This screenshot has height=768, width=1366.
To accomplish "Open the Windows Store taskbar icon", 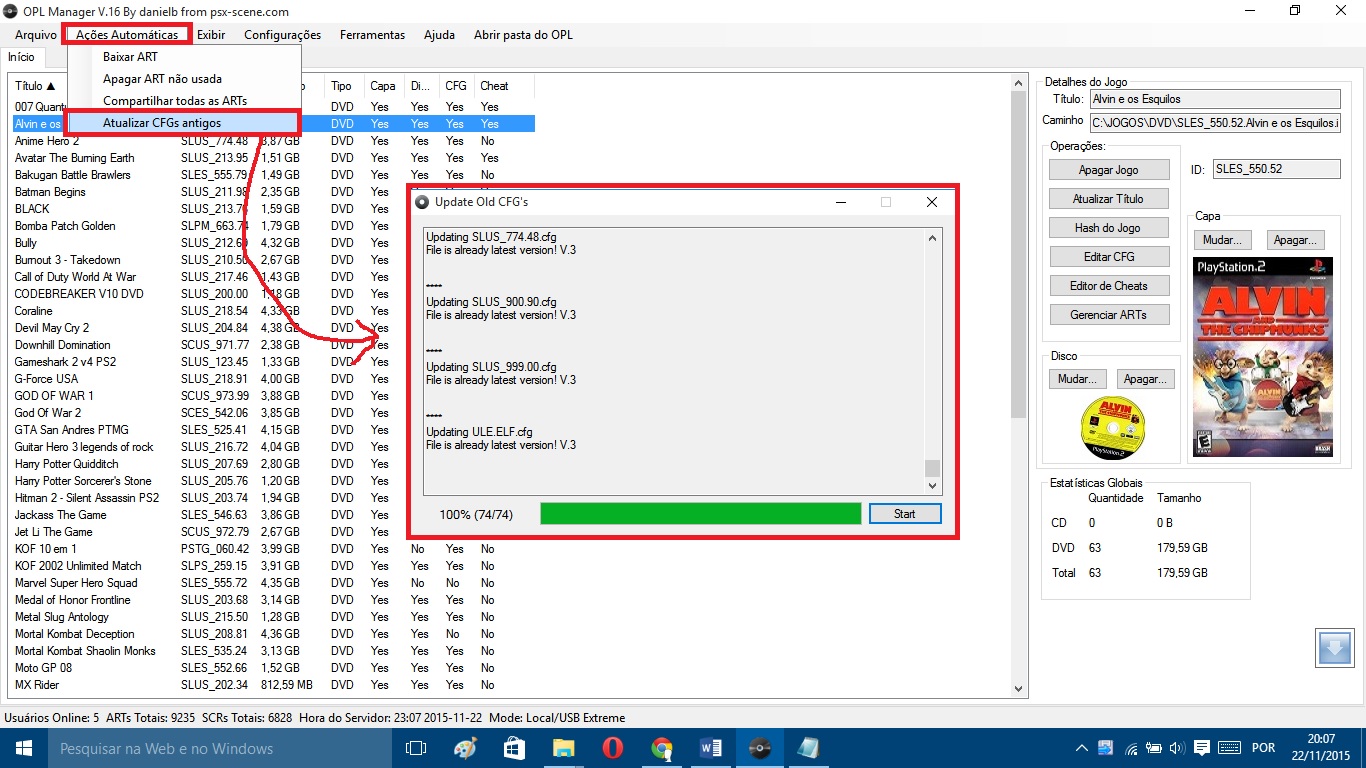I will 514,748.
